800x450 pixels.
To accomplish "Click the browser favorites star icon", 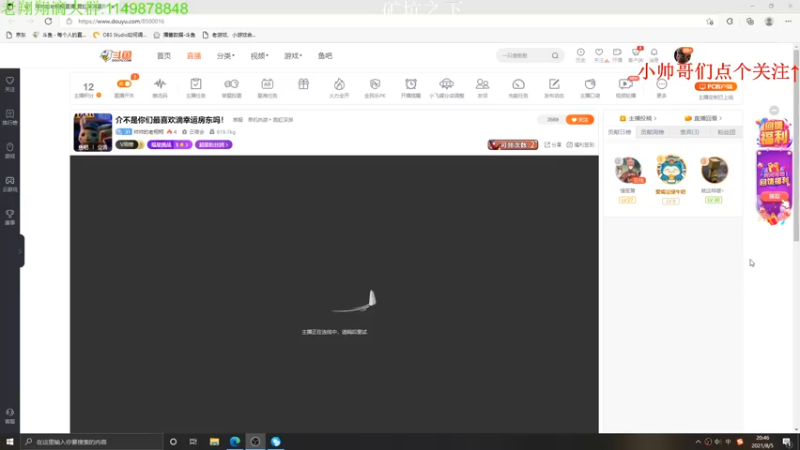I will (x=710, y=21).
